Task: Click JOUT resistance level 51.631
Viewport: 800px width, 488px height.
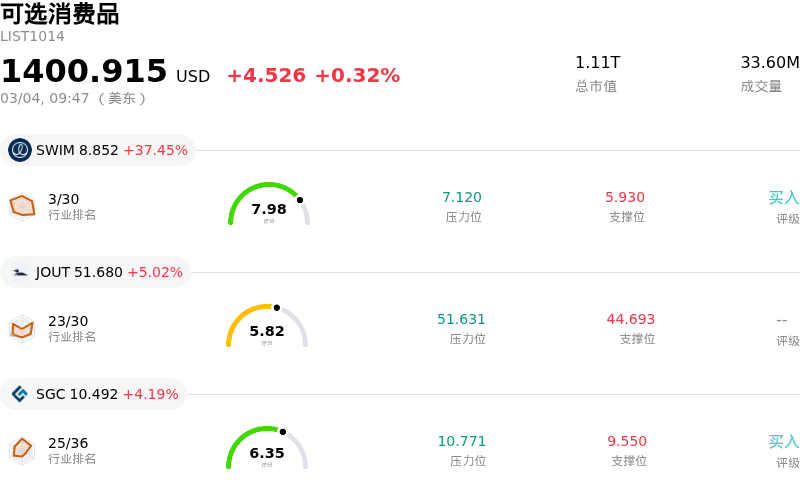Action: pos(461,320)
